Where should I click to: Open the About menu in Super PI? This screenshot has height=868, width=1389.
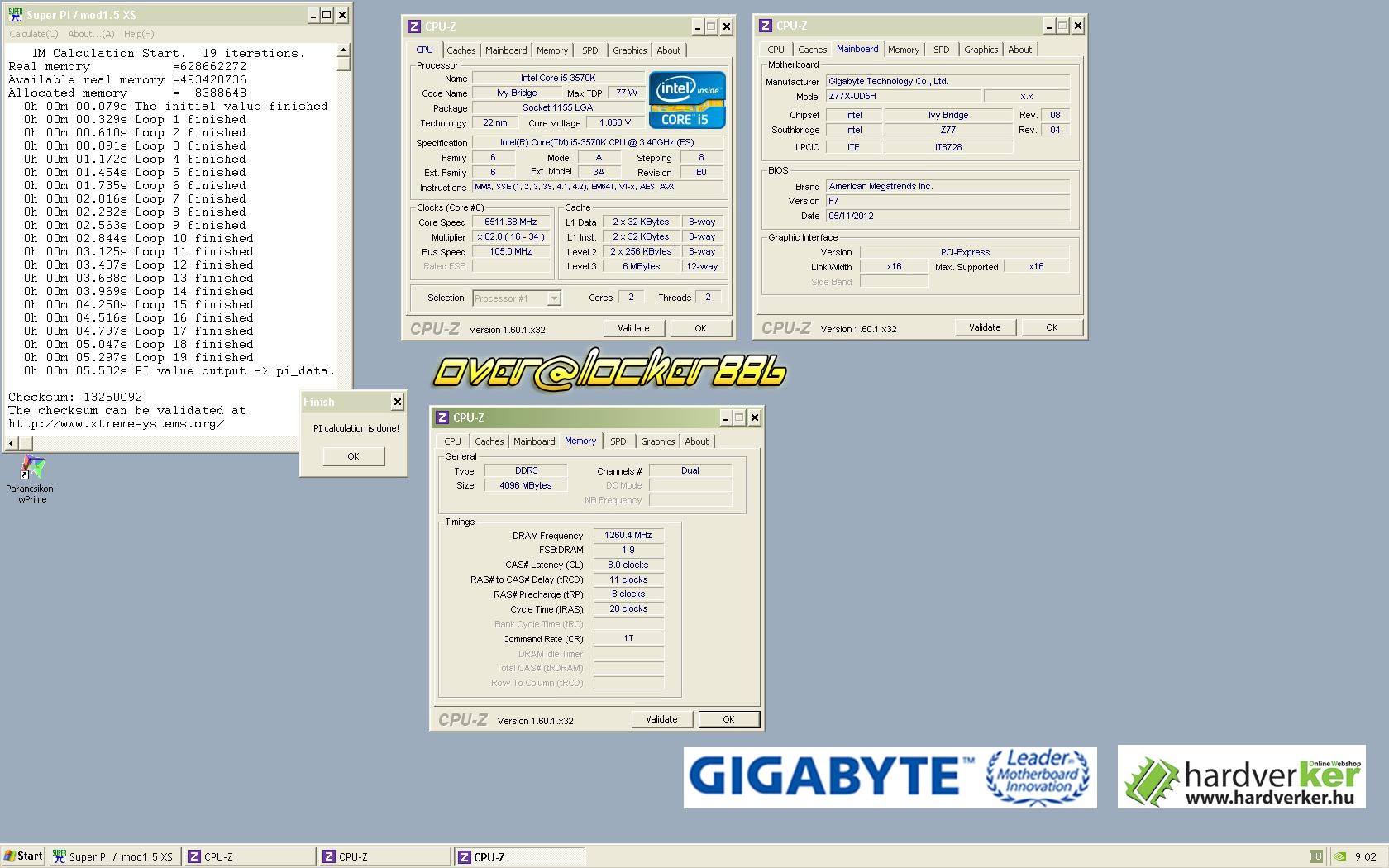tap(91, 34)
